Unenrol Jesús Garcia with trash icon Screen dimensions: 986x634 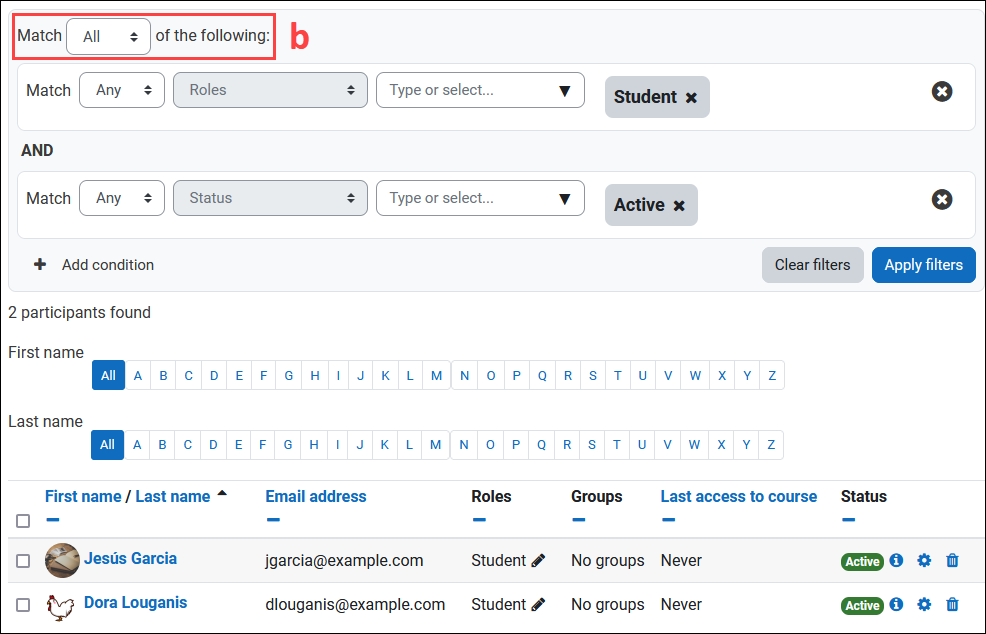pos(952,560)
